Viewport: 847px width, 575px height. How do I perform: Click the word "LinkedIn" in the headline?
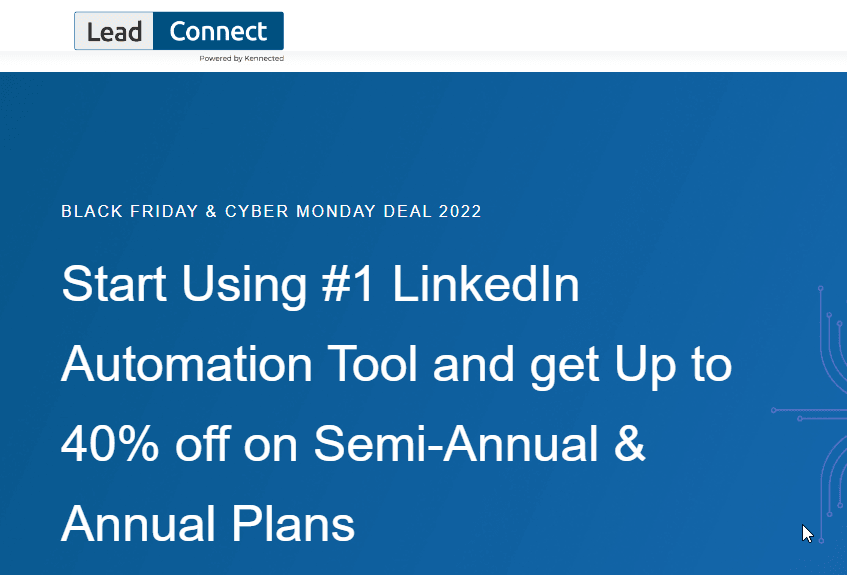(x=486, y=284)
